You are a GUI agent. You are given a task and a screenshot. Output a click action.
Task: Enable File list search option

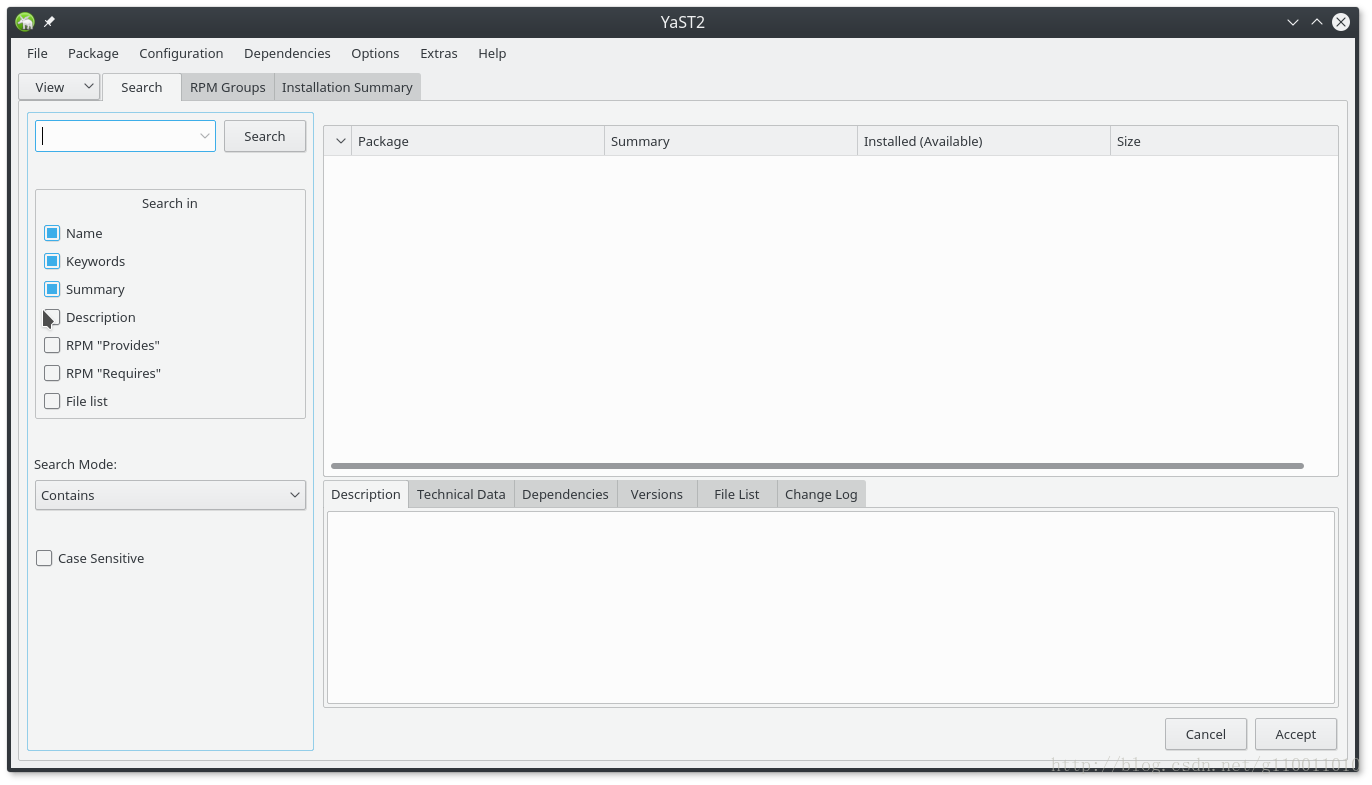52,401
